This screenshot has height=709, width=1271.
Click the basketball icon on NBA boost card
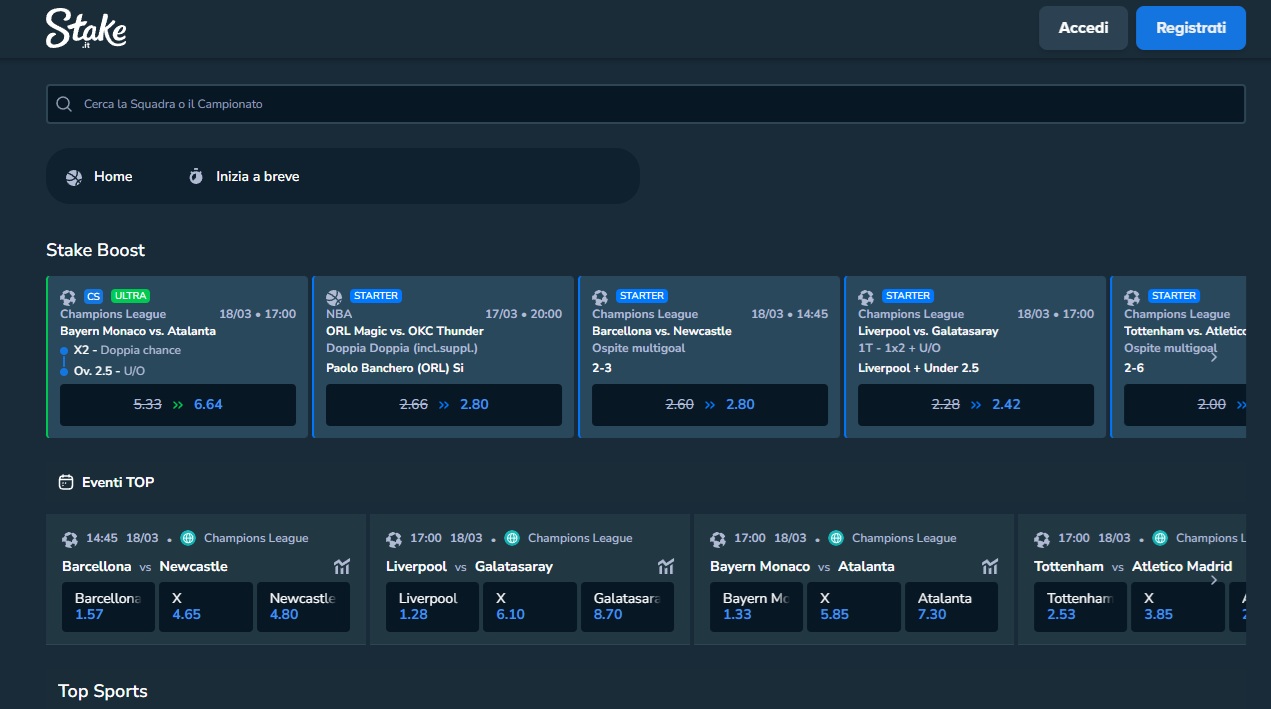pyautogui.click(x=334, y=297)
